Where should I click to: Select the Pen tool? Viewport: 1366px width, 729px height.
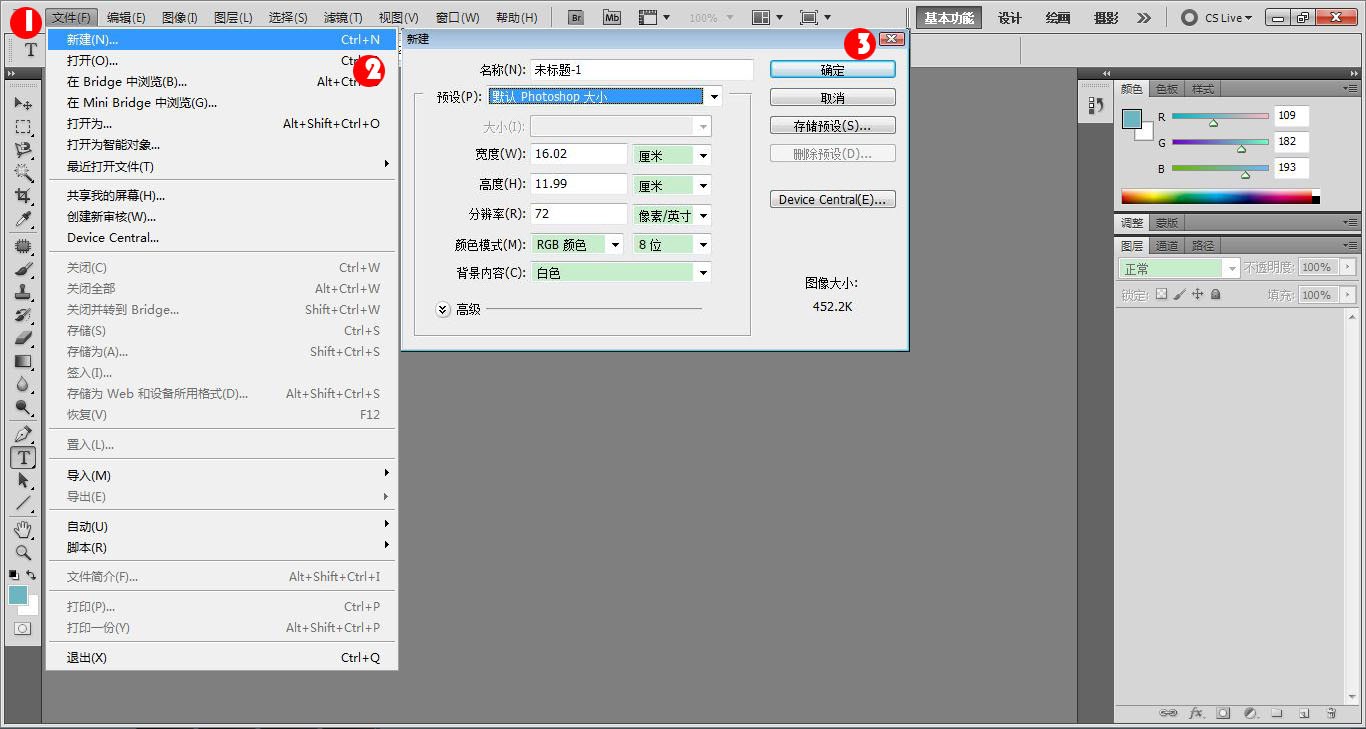click(x=23, y=434)
